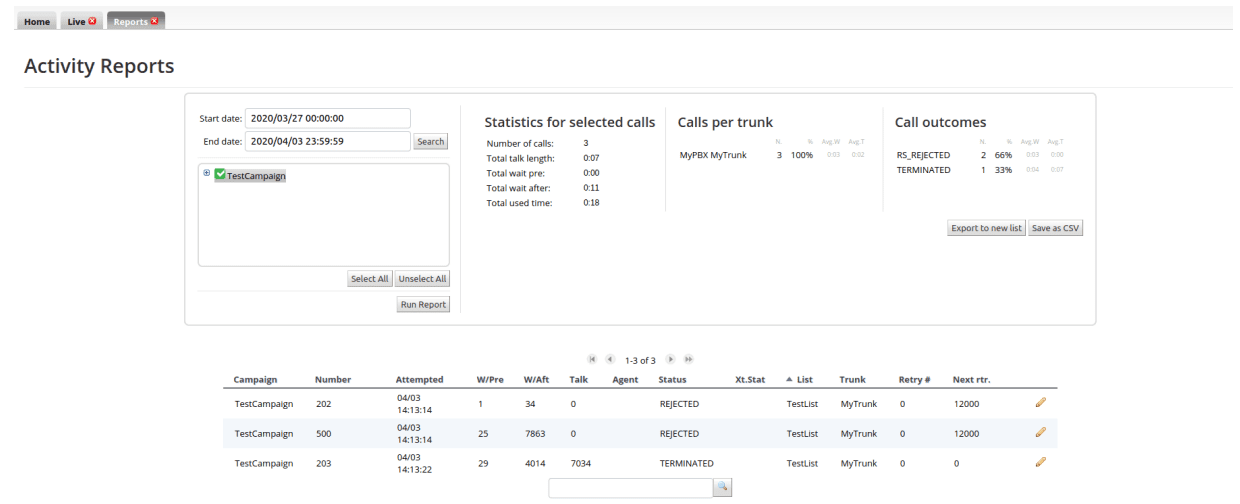Click the Talk value 7034
Viewport: 1240px width, 504px height.
(581, 464)
